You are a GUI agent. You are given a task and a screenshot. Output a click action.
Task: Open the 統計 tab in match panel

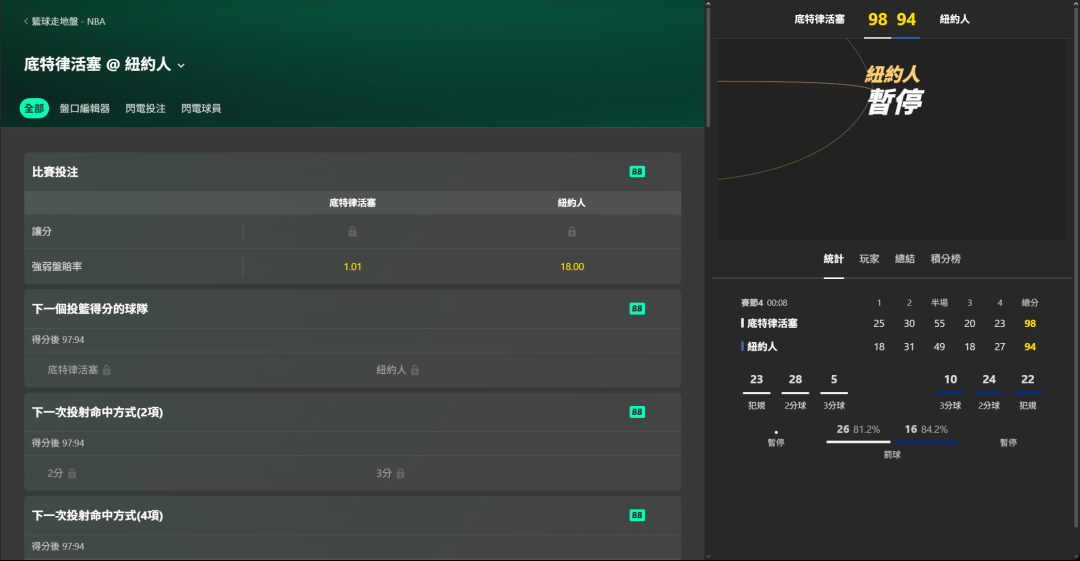pos(833,259)
